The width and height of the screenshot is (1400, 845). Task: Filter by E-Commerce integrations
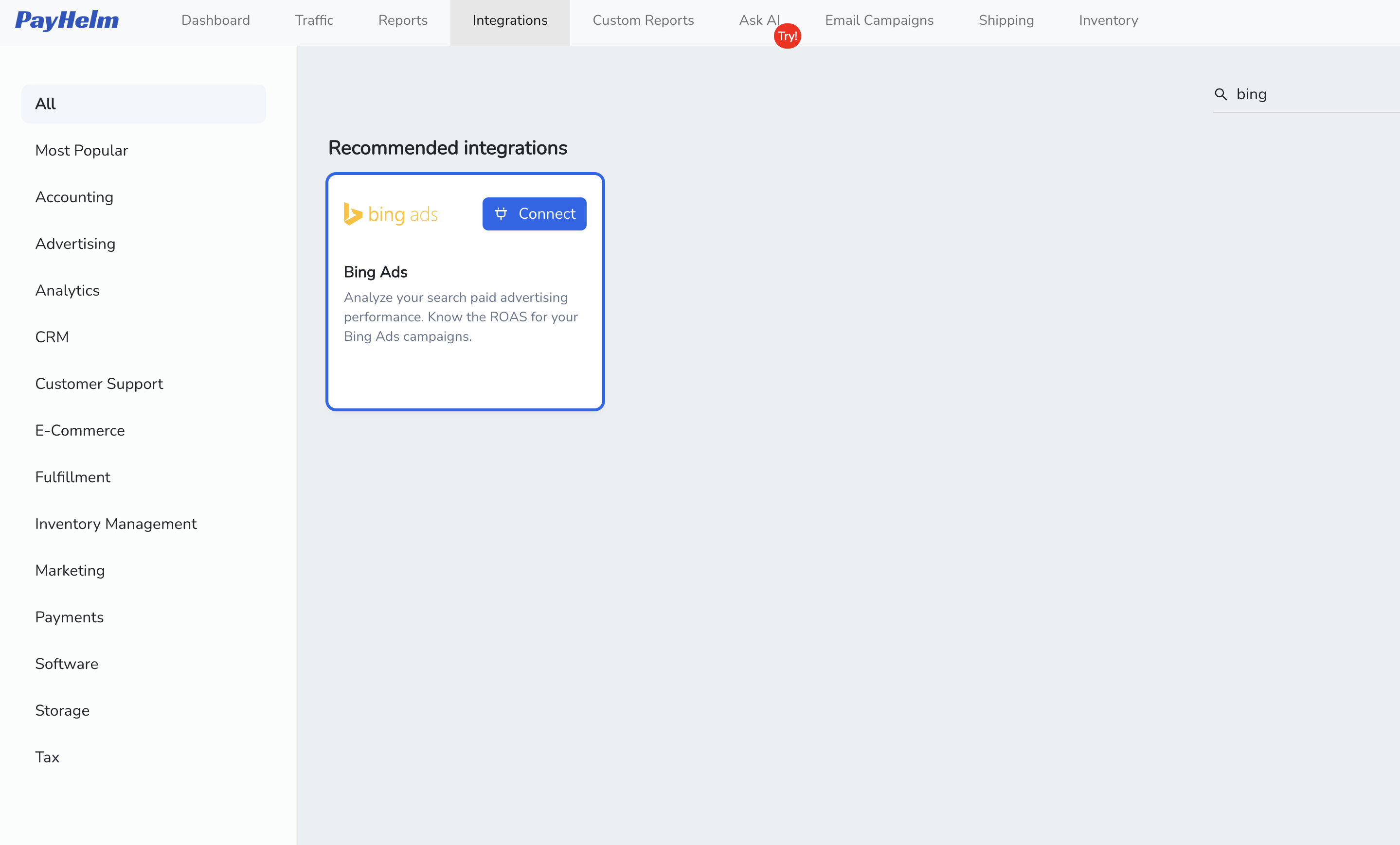(80, 430)
